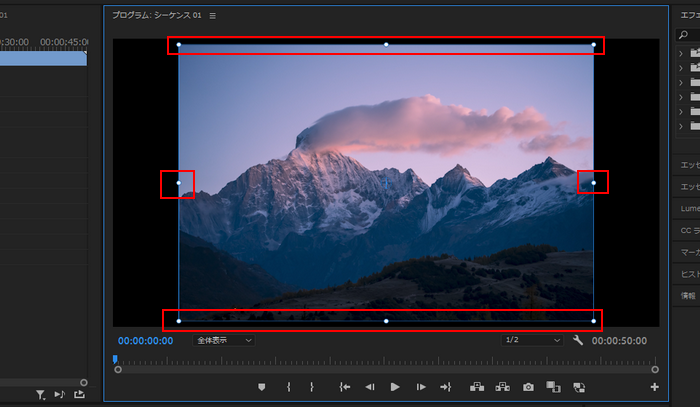
Task: Click the Play button in Program monitor
Action: 395,386
